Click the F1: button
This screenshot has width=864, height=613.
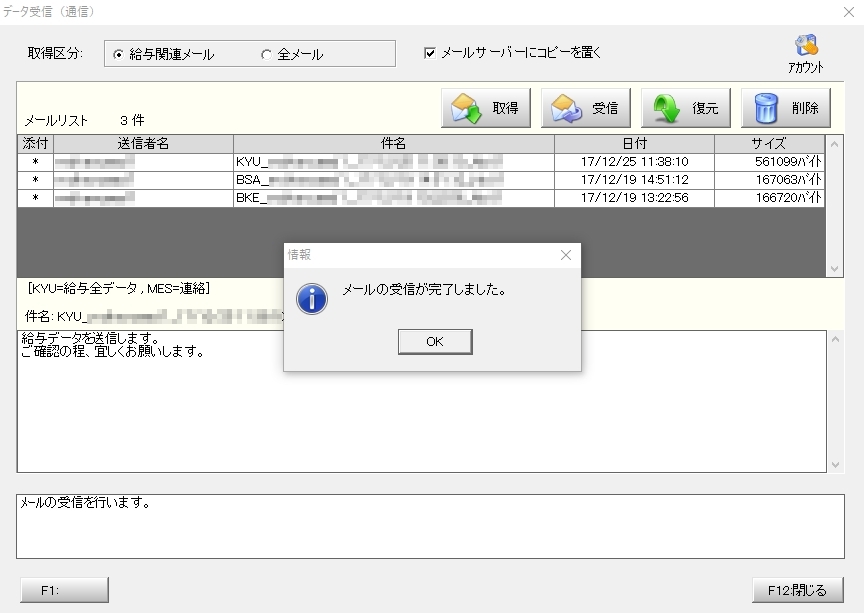(64, 590)
